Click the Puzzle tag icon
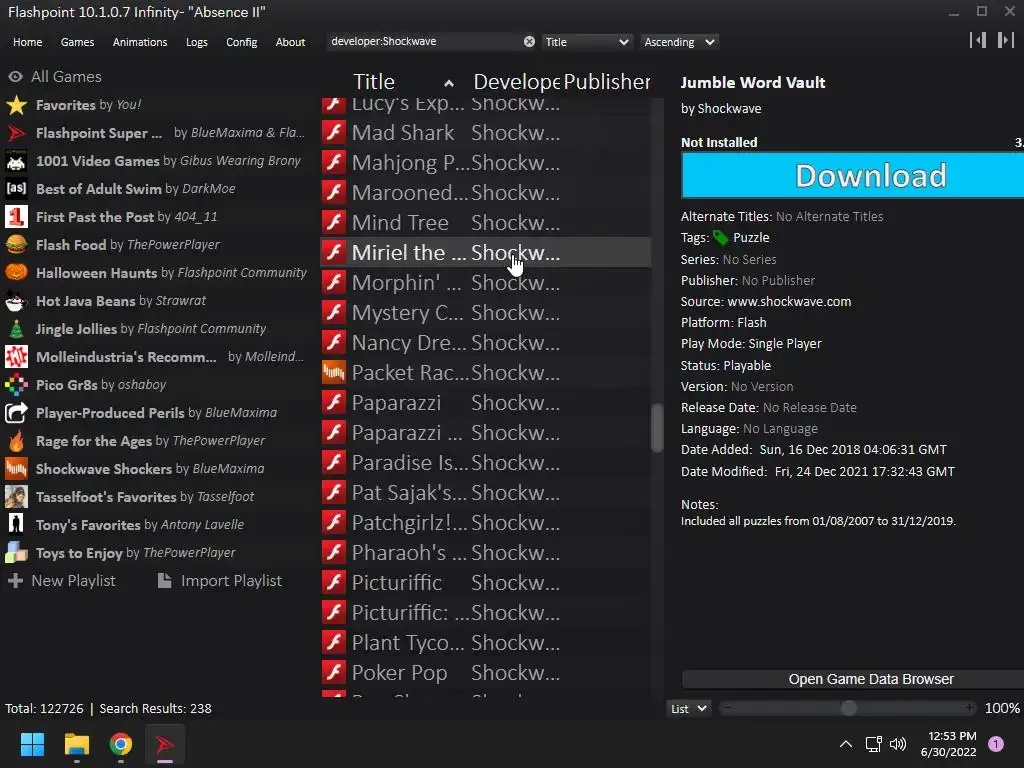This screenshot has width=1024, height=768. (x=720, y=238)
